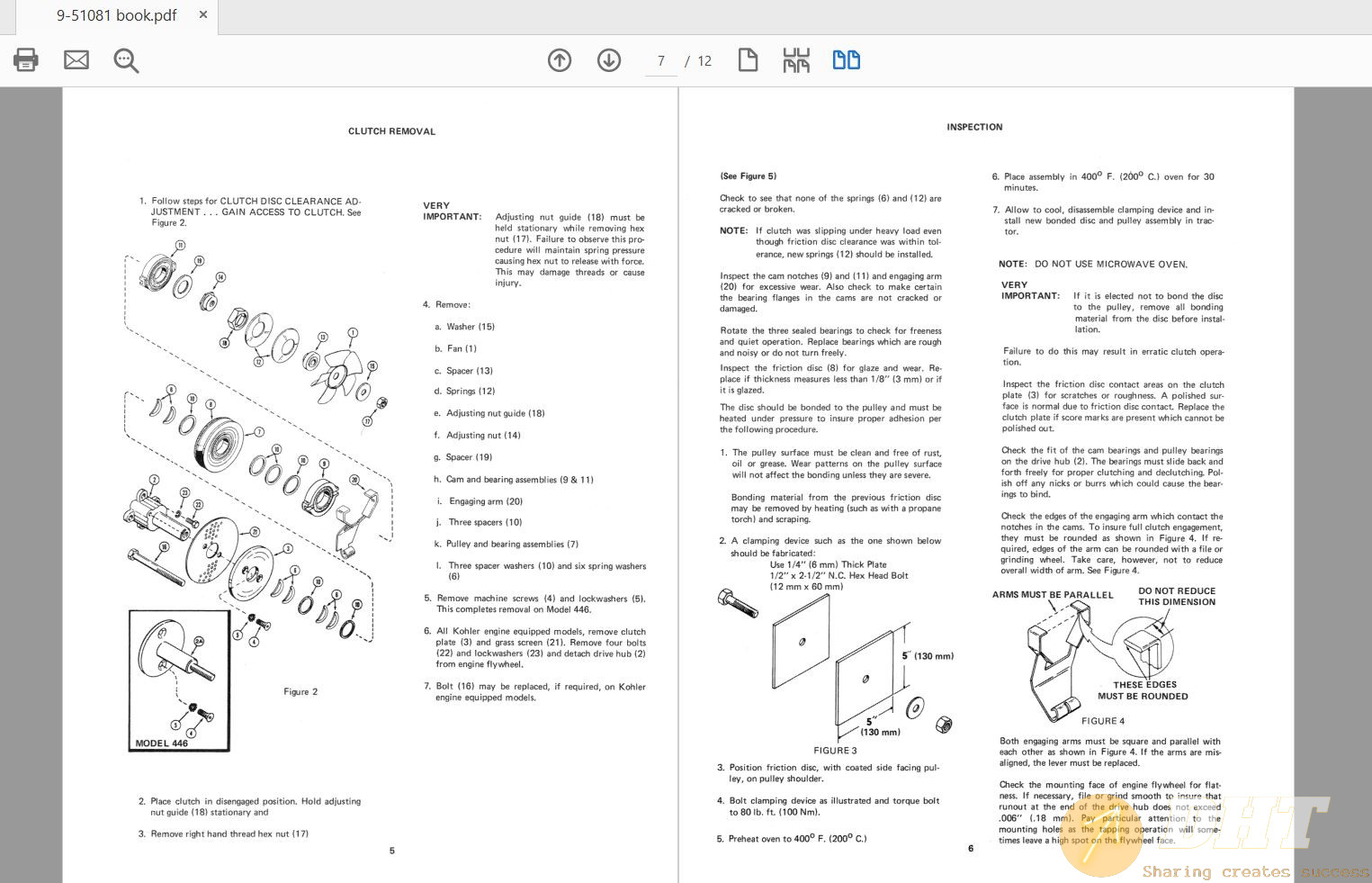
Task: Click the Model 446 inset drawing
Action: click(x=179, y=680)
